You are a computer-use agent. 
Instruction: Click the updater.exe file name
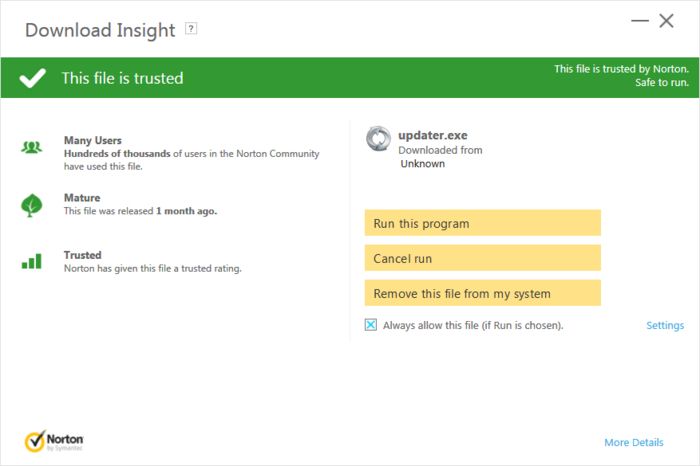(433, 135)
